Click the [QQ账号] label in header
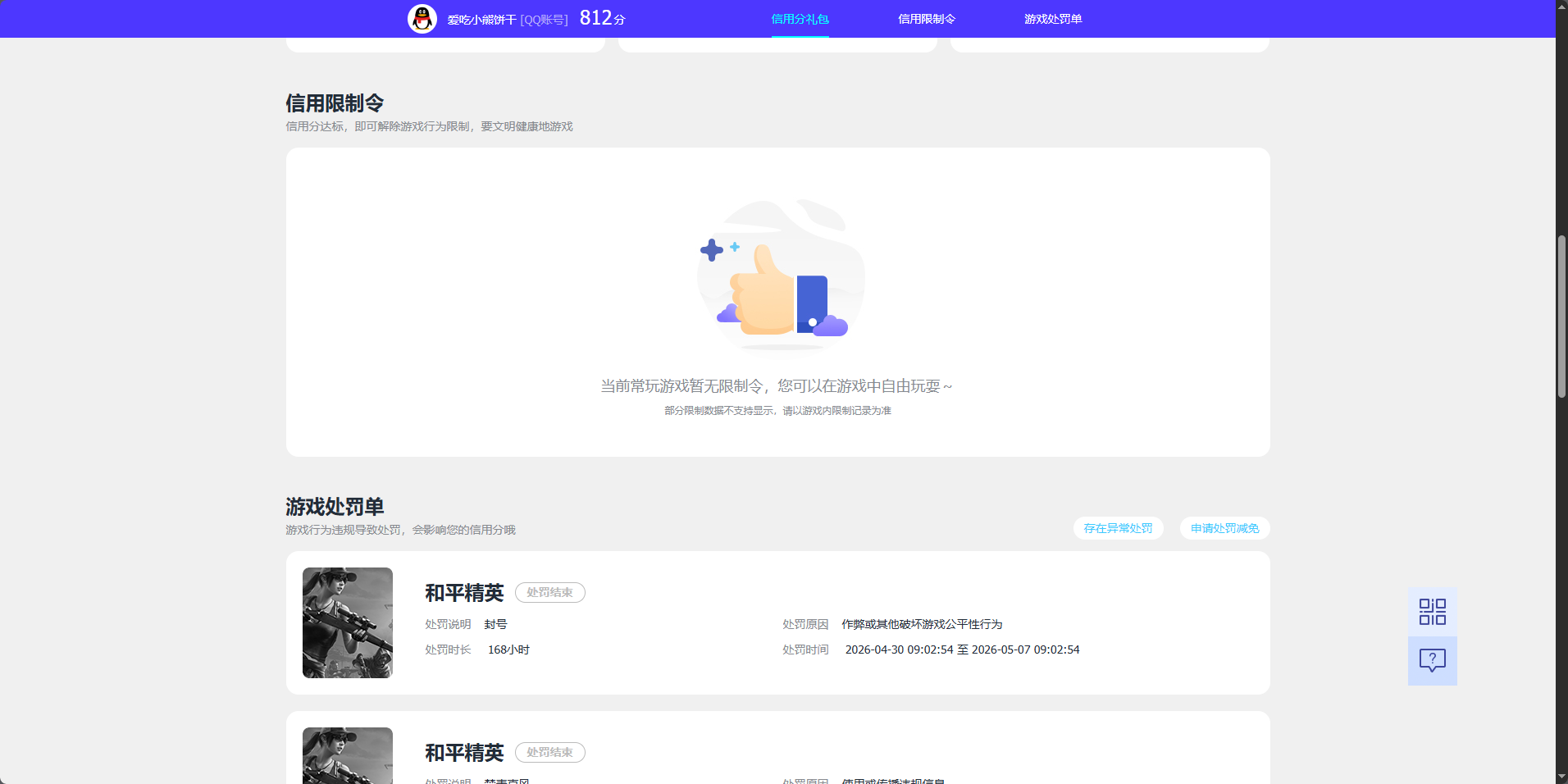Viewport: 1568px width, 784px height. click(x=544, y=20)
